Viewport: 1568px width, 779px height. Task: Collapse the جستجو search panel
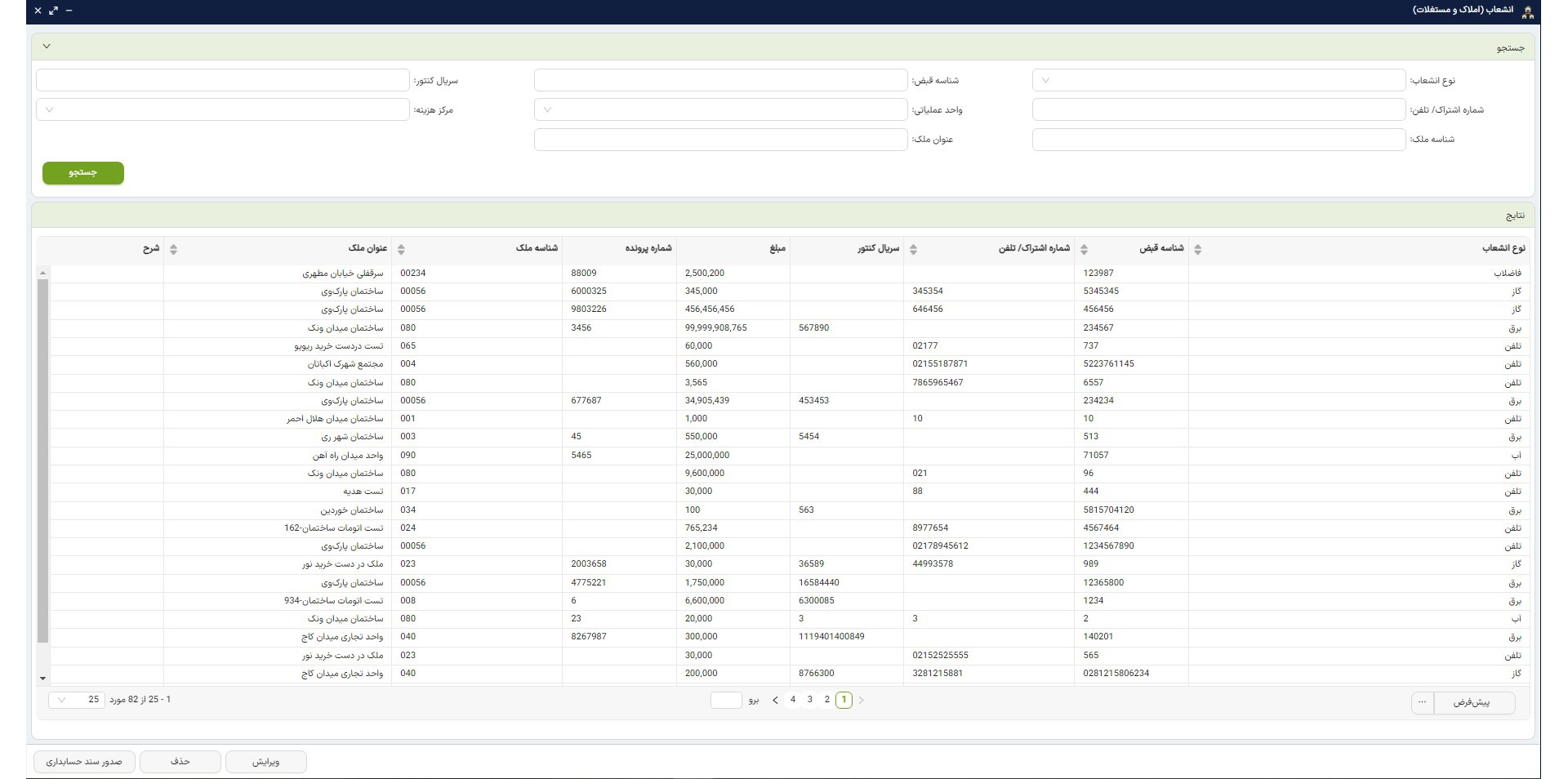pyautogui.click(x=47, y=47)
